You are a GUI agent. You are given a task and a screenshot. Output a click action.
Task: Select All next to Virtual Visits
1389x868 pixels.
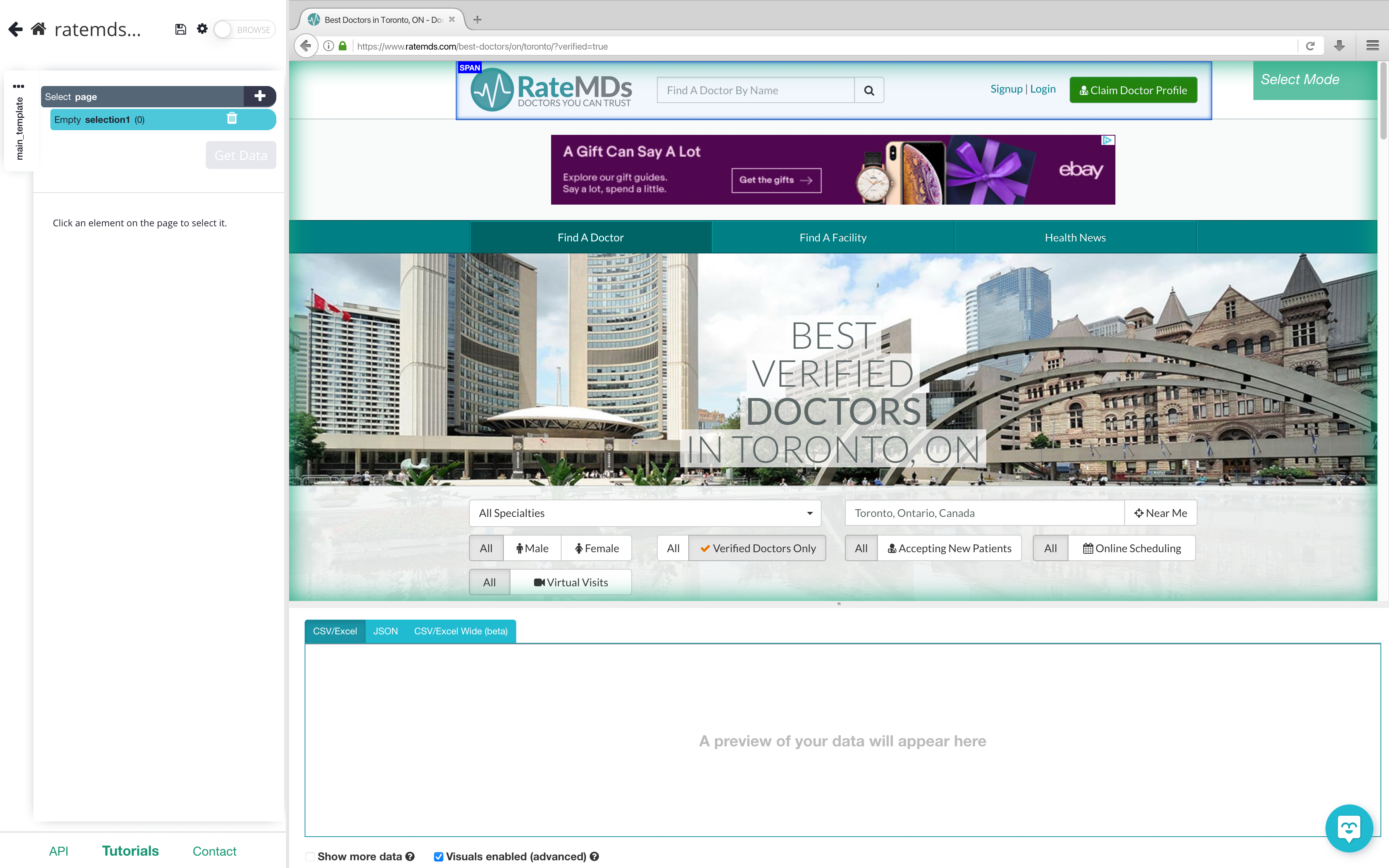(x=489, y=582)
